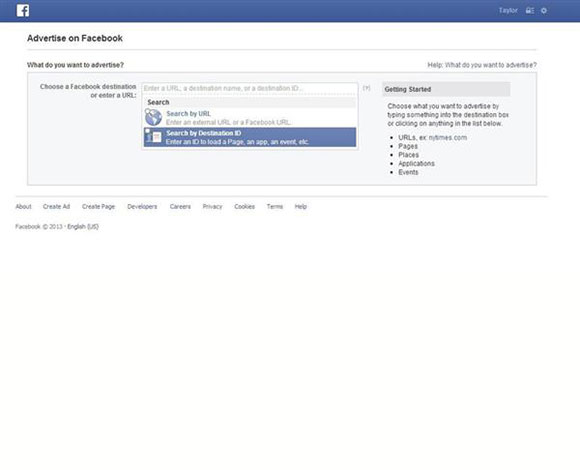Open the Terms footer link
Image resolution: width=580 pixels, height=470 pixels.
point(275,207)
